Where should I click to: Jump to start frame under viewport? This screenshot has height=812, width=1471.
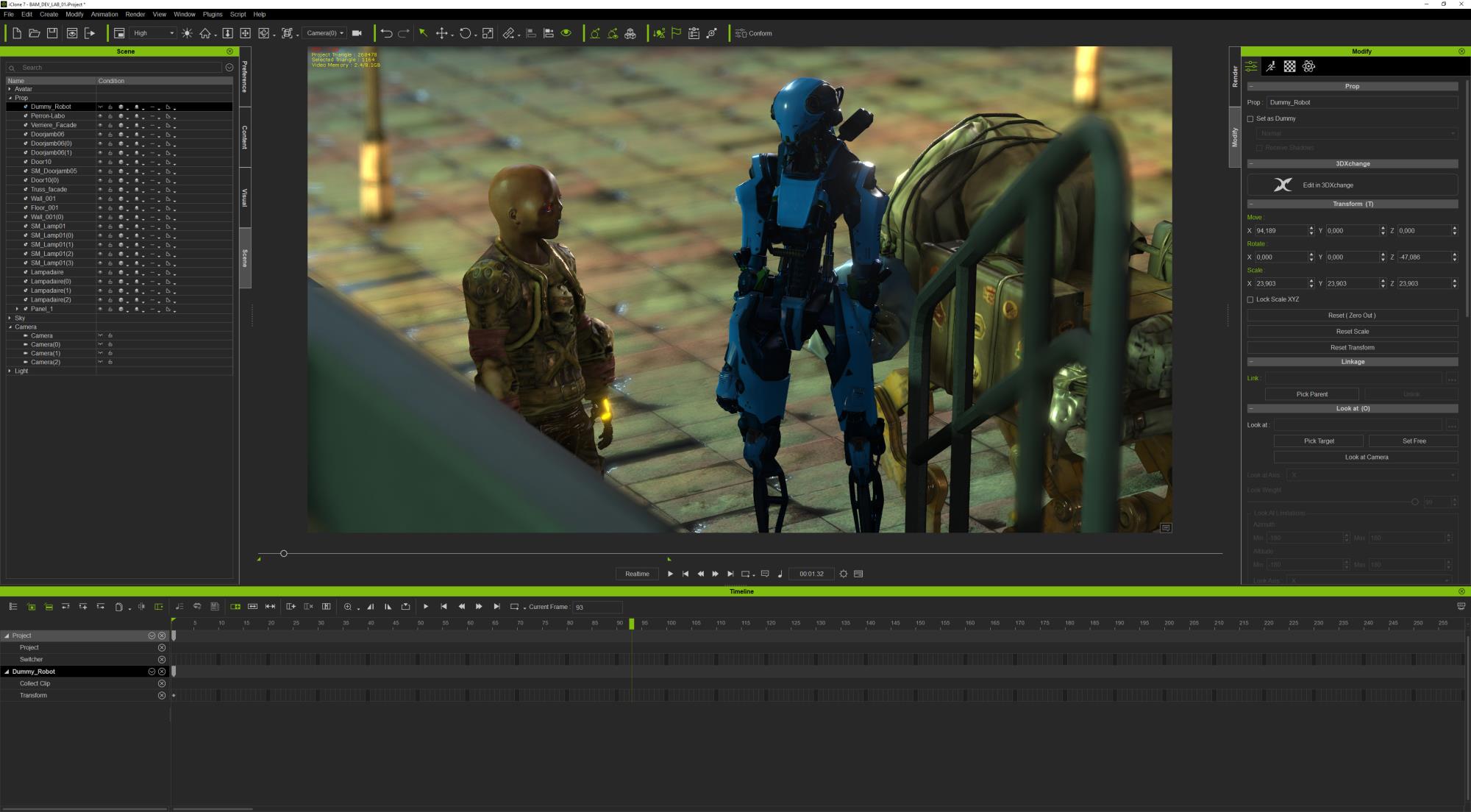(x=685, y=574)
